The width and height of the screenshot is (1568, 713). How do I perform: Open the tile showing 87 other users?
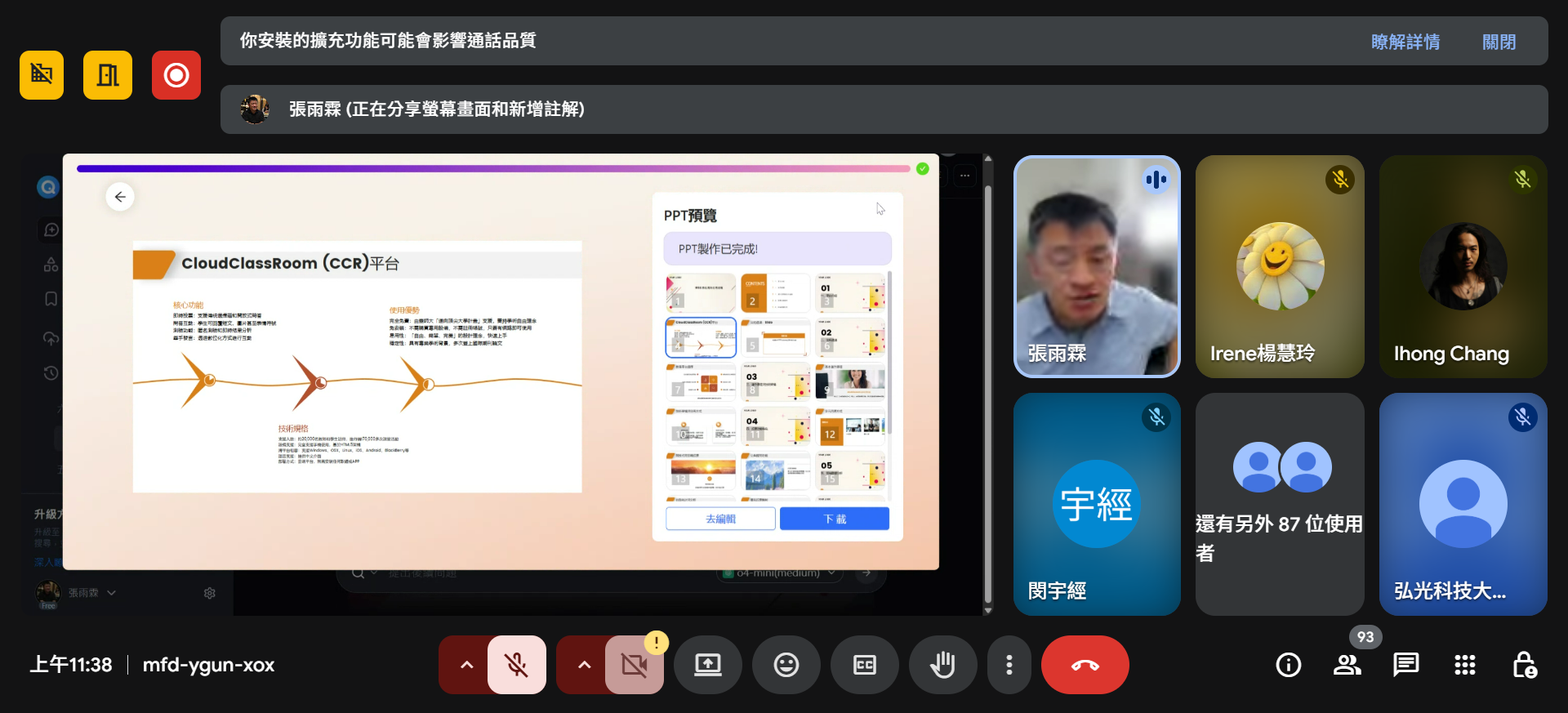[1280, 504]
